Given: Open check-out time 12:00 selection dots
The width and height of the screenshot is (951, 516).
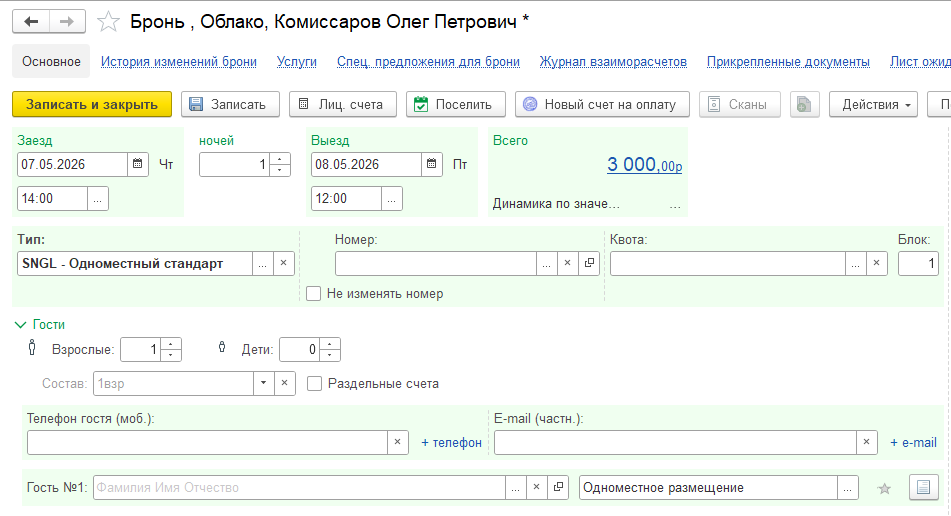Looking at the screenshot, I should [392, 199].
